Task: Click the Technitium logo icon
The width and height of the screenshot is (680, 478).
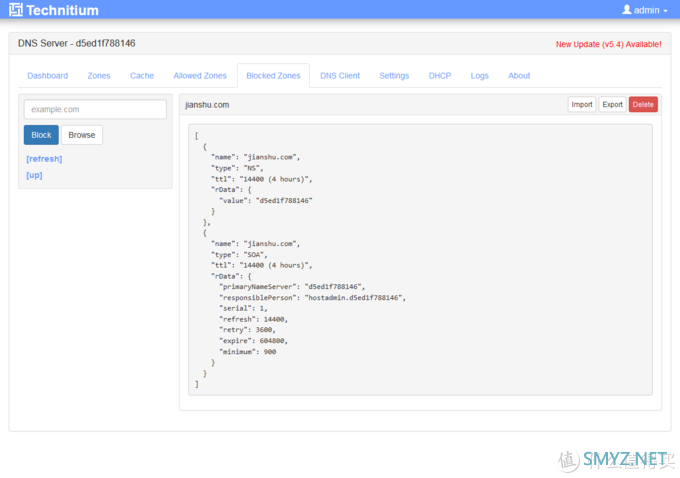Action: [16, 10]
